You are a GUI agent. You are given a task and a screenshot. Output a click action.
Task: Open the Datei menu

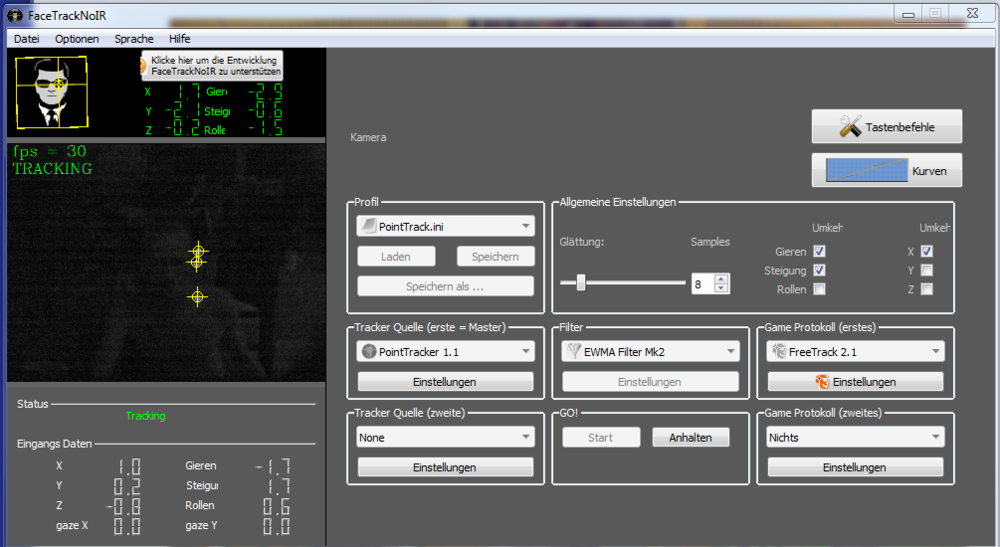pos(27,39)
